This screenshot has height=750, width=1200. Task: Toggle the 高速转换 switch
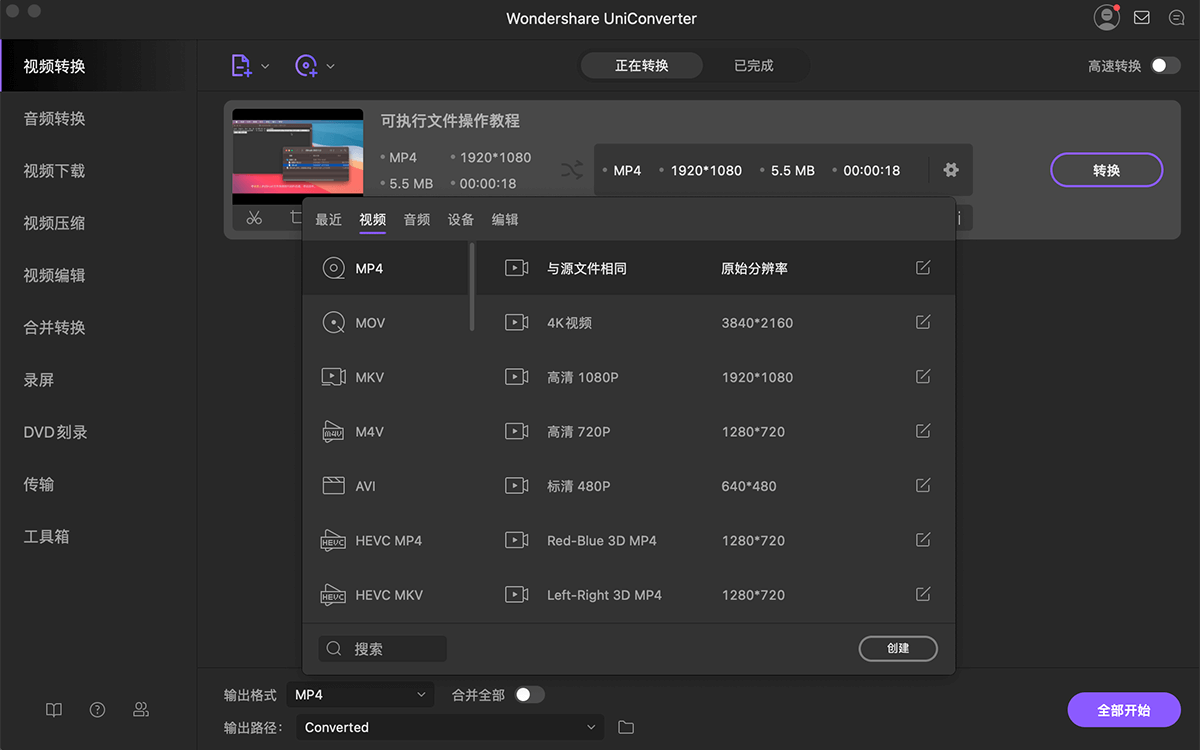point(1166,66)
